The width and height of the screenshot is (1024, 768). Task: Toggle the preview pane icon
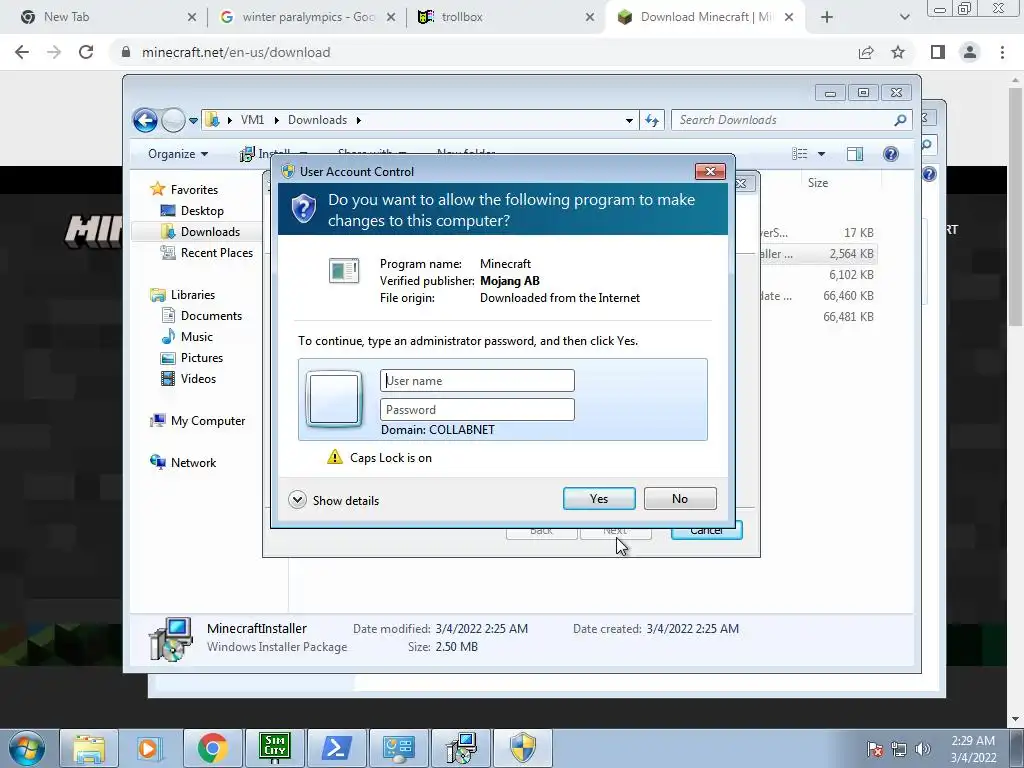coord(855,153)
